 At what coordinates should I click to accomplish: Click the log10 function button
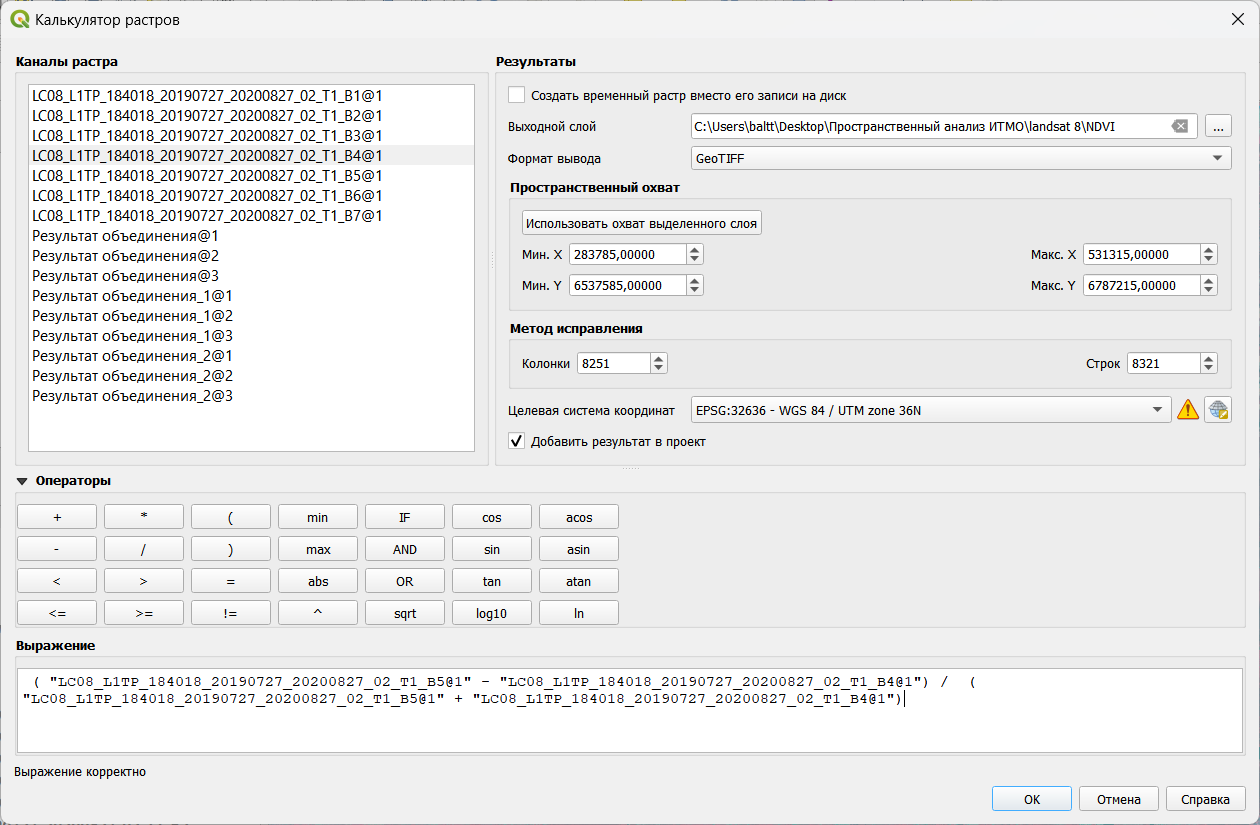tap(492, 613)
